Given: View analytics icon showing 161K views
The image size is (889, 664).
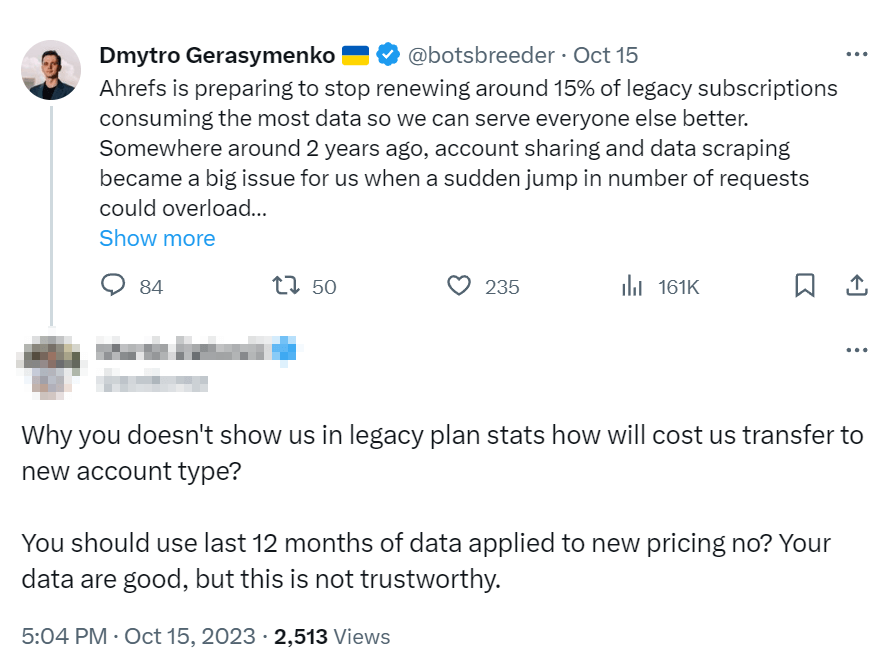Looking at the screenshot, I should tap(632, 286).
